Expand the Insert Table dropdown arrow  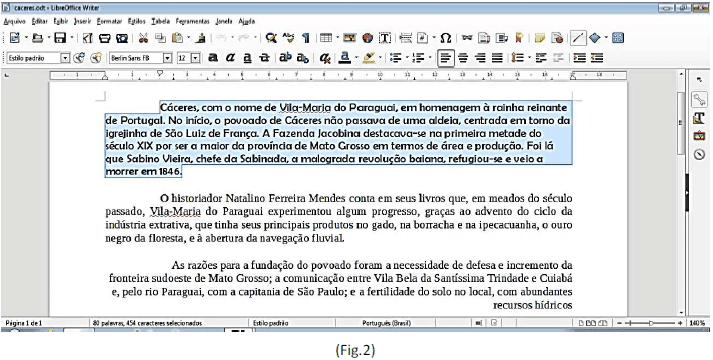coord(337,38)
